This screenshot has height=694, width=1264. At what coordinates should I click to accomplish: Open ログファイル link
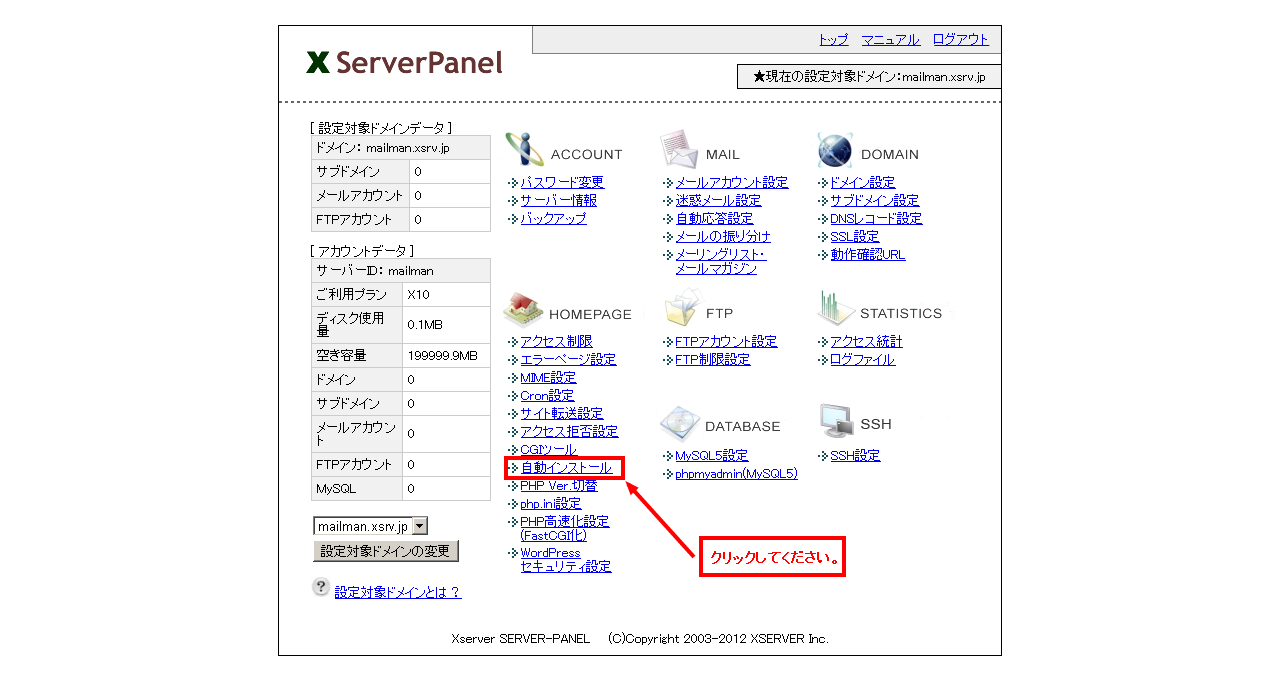[862, 359]
